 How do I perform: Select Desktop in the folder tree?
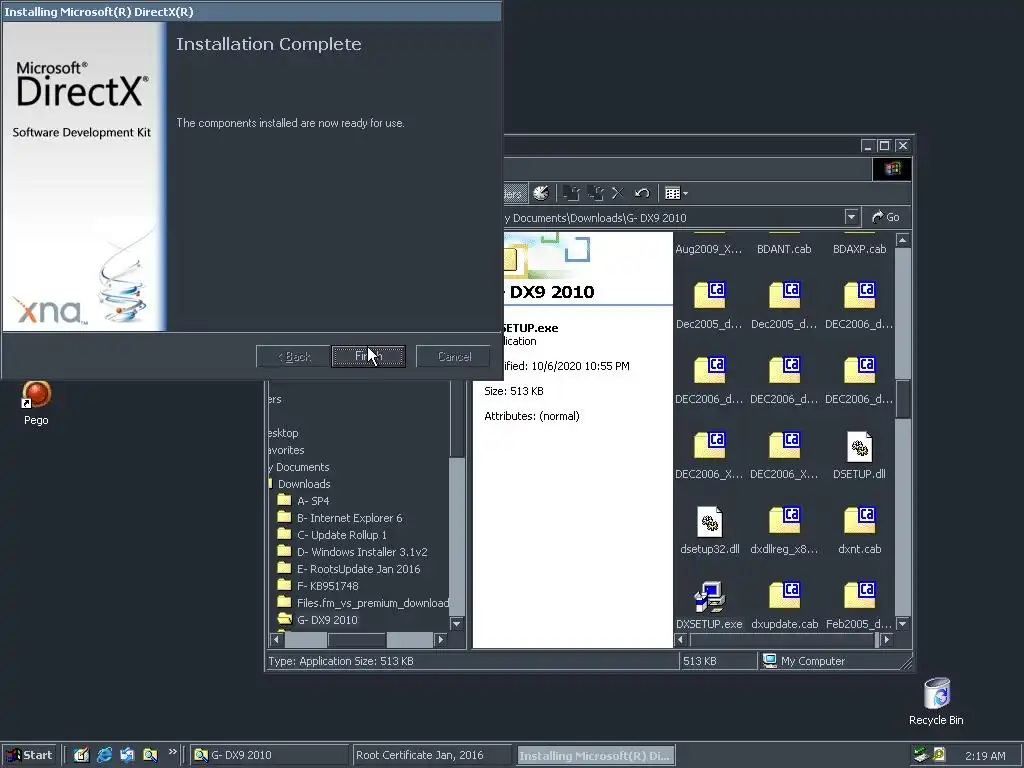(x=283, y=433)
